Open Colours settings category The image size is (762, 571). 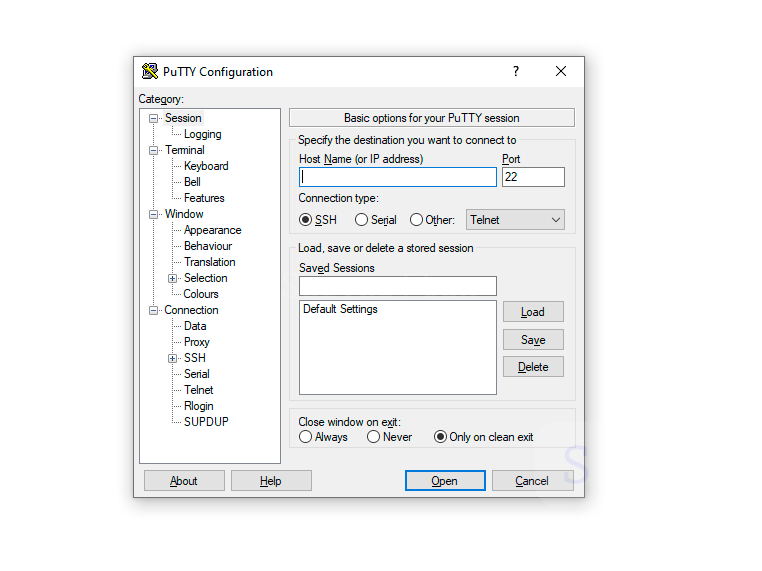pyautogui.click(x=201, y=294)
